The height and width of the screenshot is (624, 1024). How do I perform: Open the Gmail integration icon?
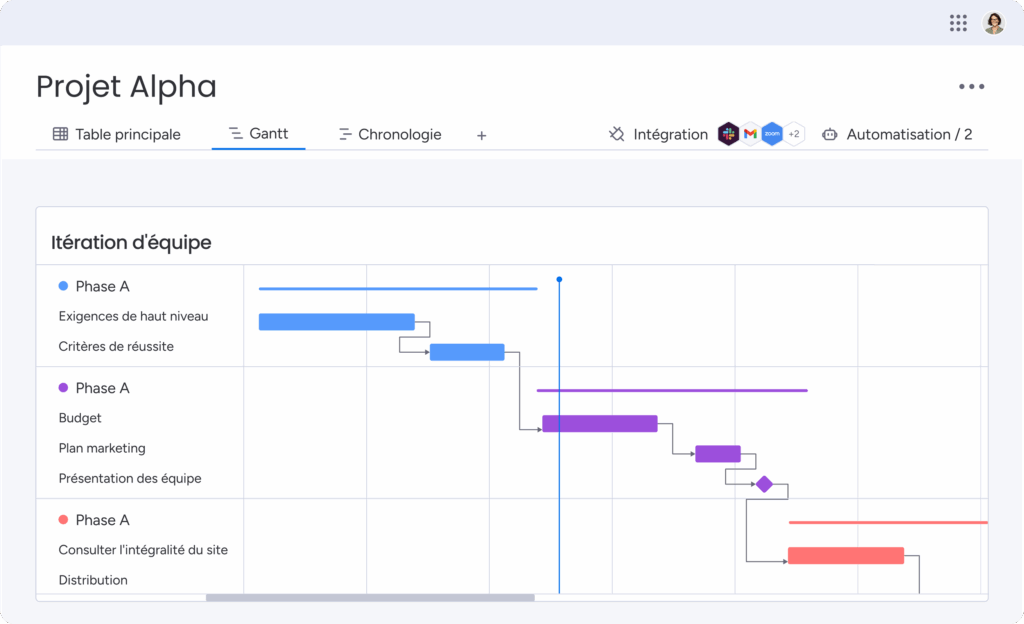pyautogui.click(x=750, y=134)
